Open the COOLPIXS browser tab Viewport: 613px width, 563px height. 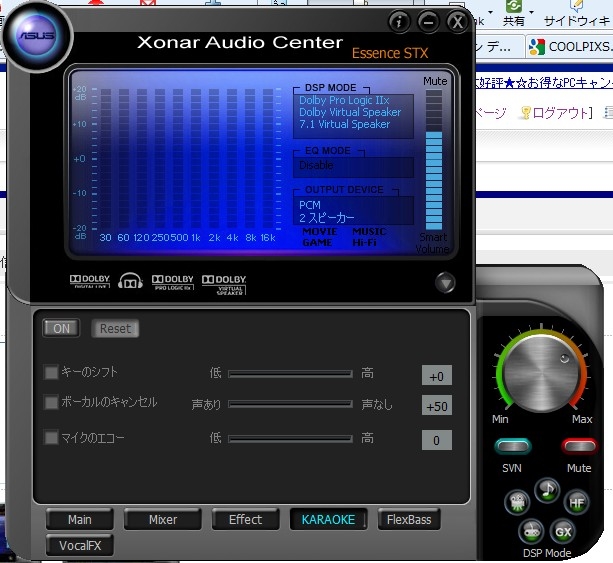click(x=570, y=47)
